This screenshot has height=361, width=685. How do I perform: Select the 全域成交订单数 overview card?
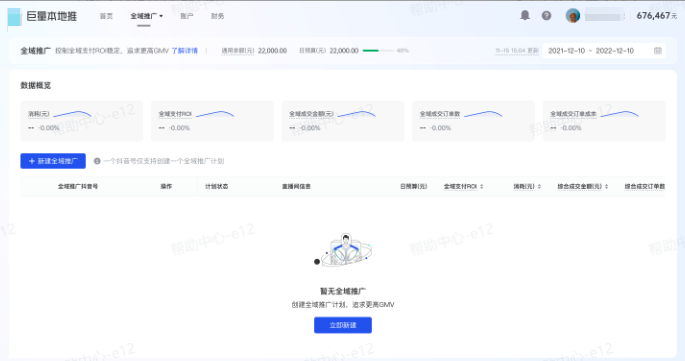(474, 121)
